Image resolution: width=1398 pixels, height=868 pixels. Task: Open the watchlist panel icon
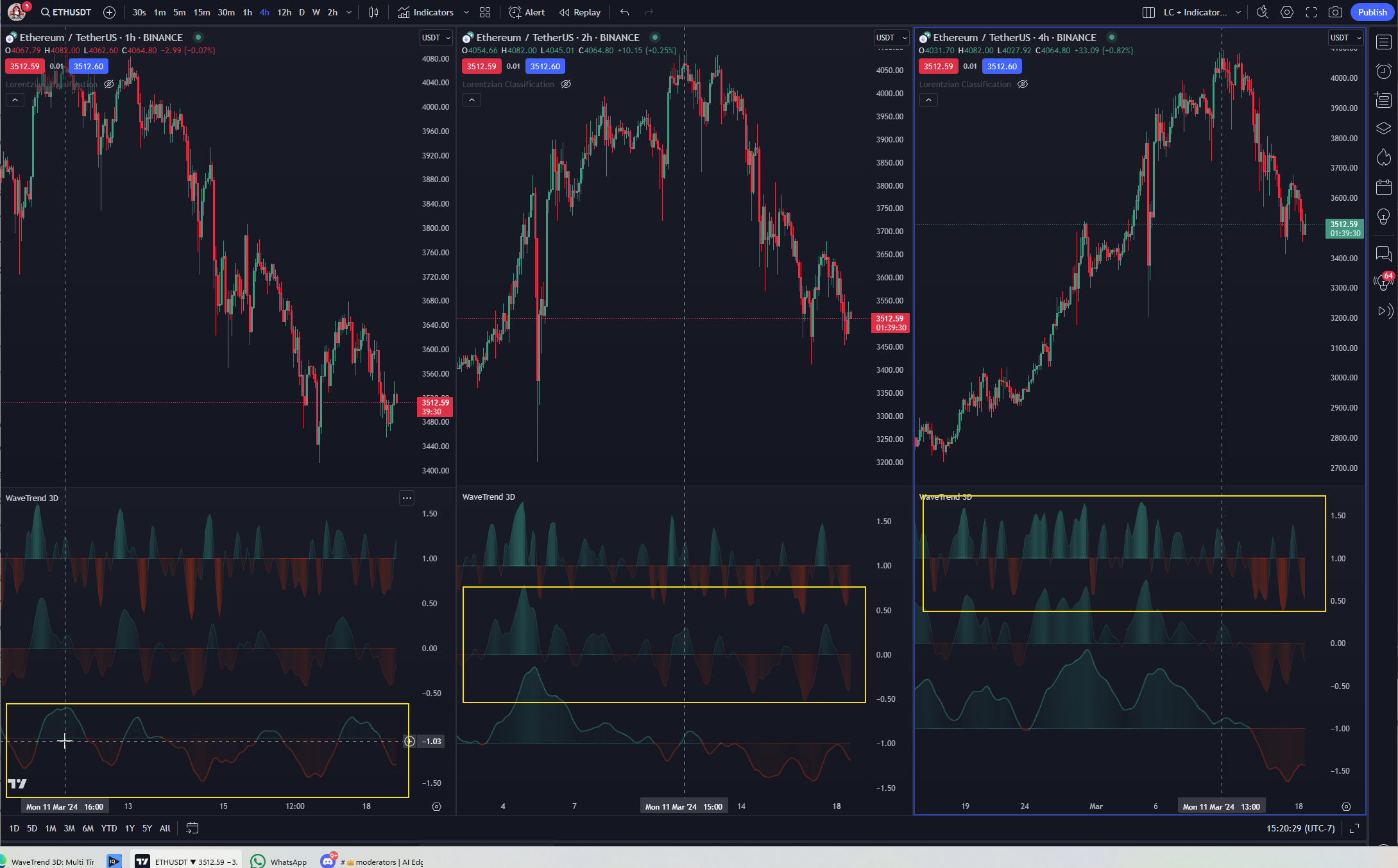[1383, 42]
